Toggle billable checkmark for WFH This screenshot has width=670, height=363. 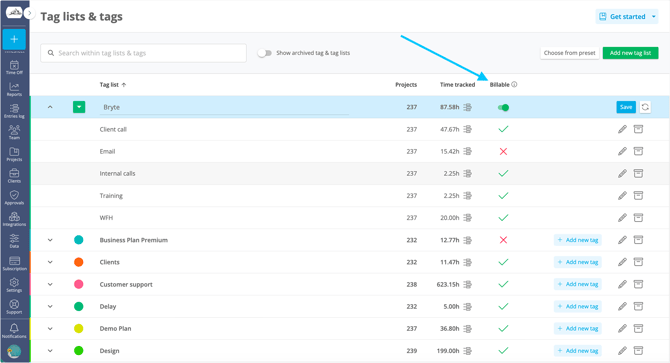pyautogui.click(x=503, y=218)
